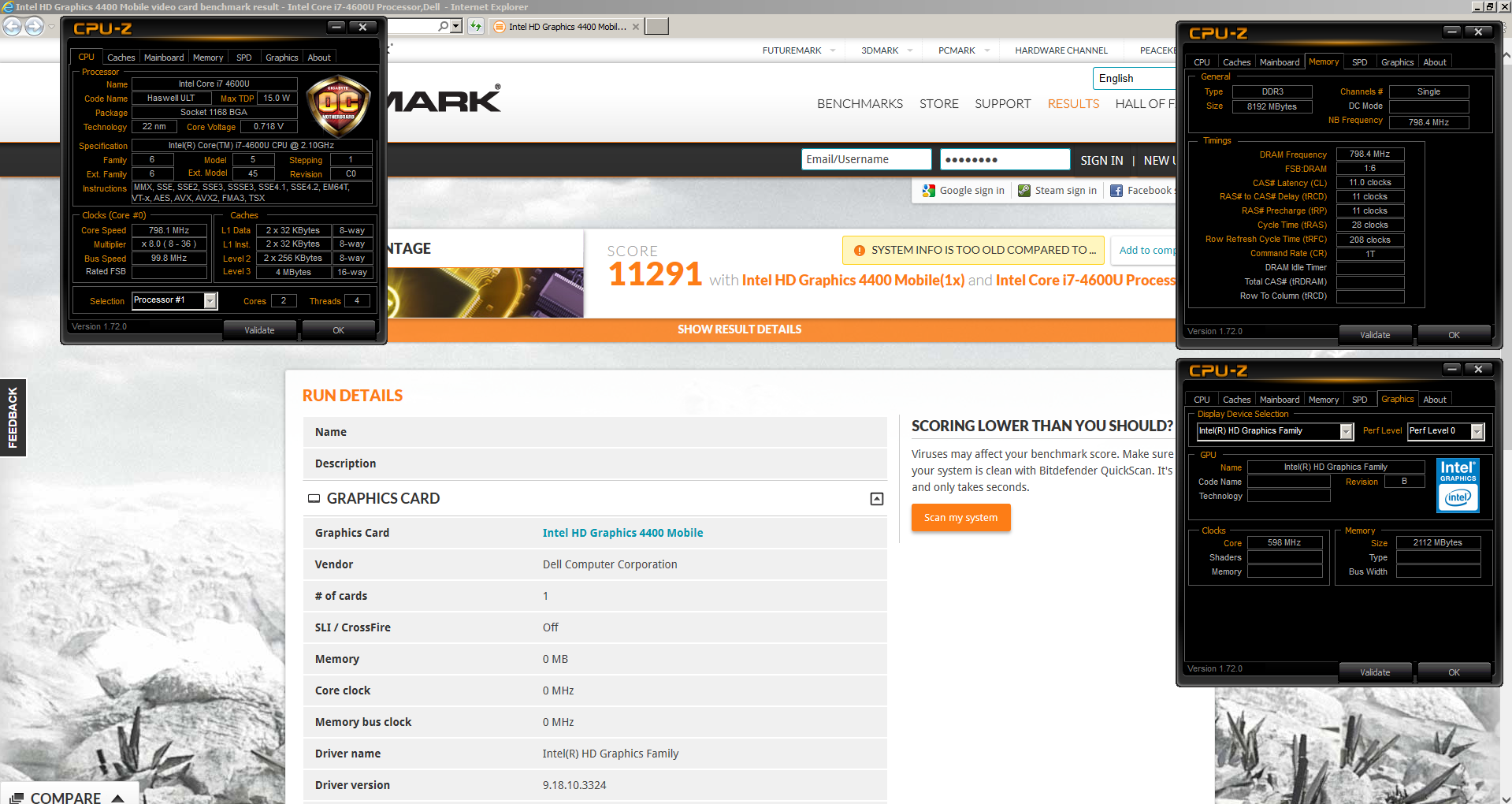Click the address bar search magnifier
The image size is (1512, 804).
point(443,26)
